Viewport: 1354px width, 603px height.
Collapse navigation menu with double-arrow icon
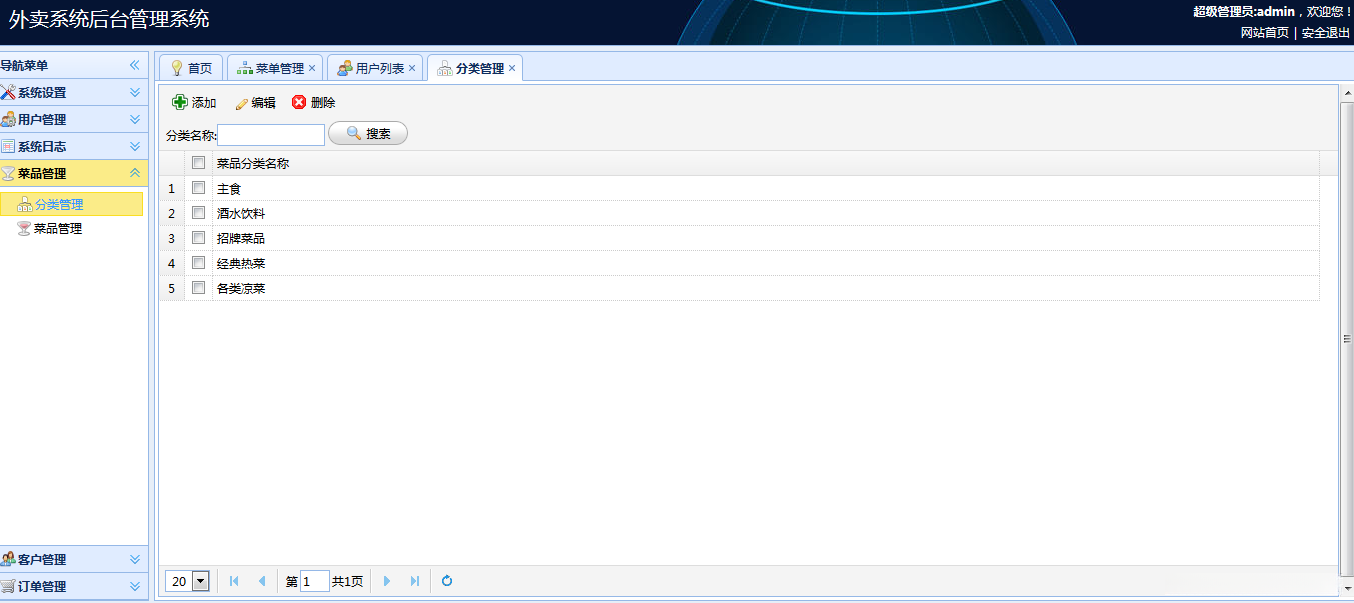(134, 65)
